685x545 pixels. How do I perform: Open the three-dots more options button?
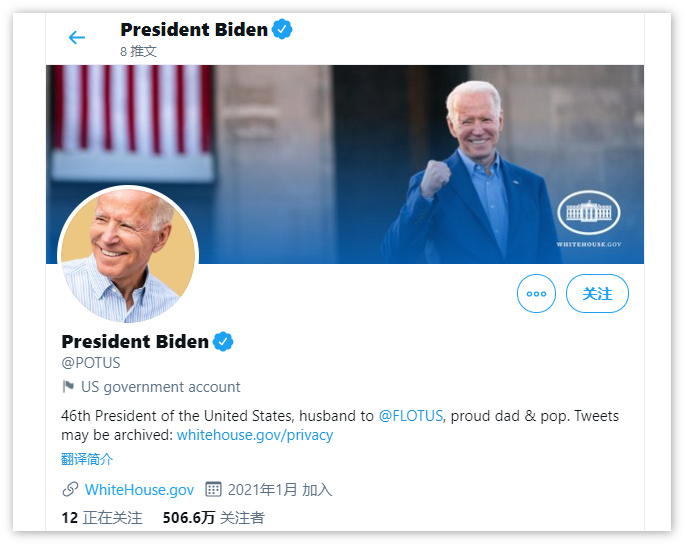tap(536, 293)
